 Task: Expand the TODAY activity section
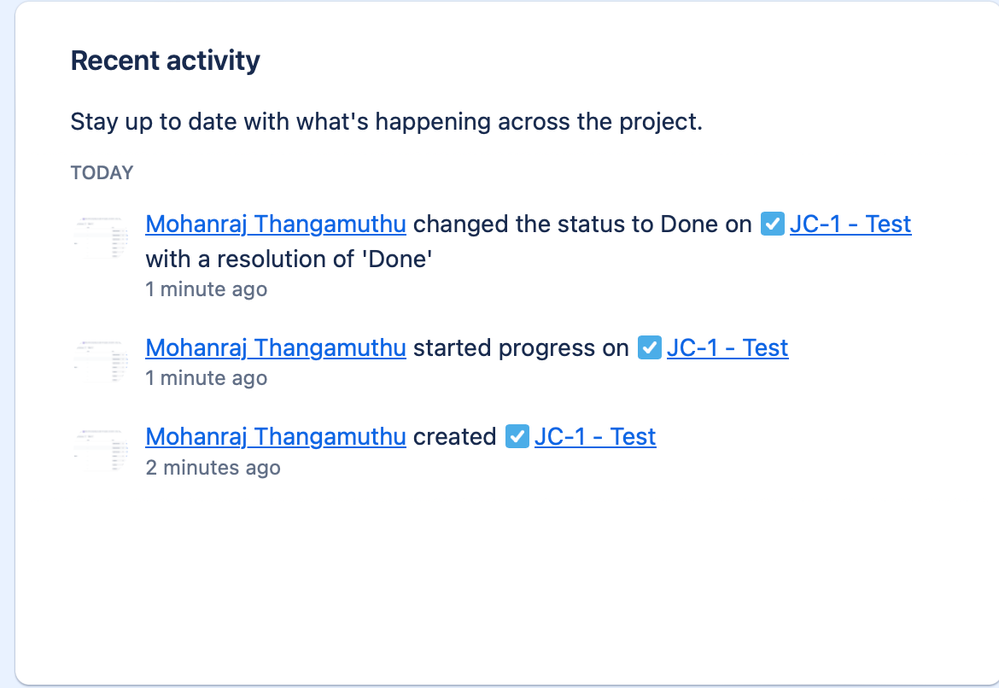101,172
